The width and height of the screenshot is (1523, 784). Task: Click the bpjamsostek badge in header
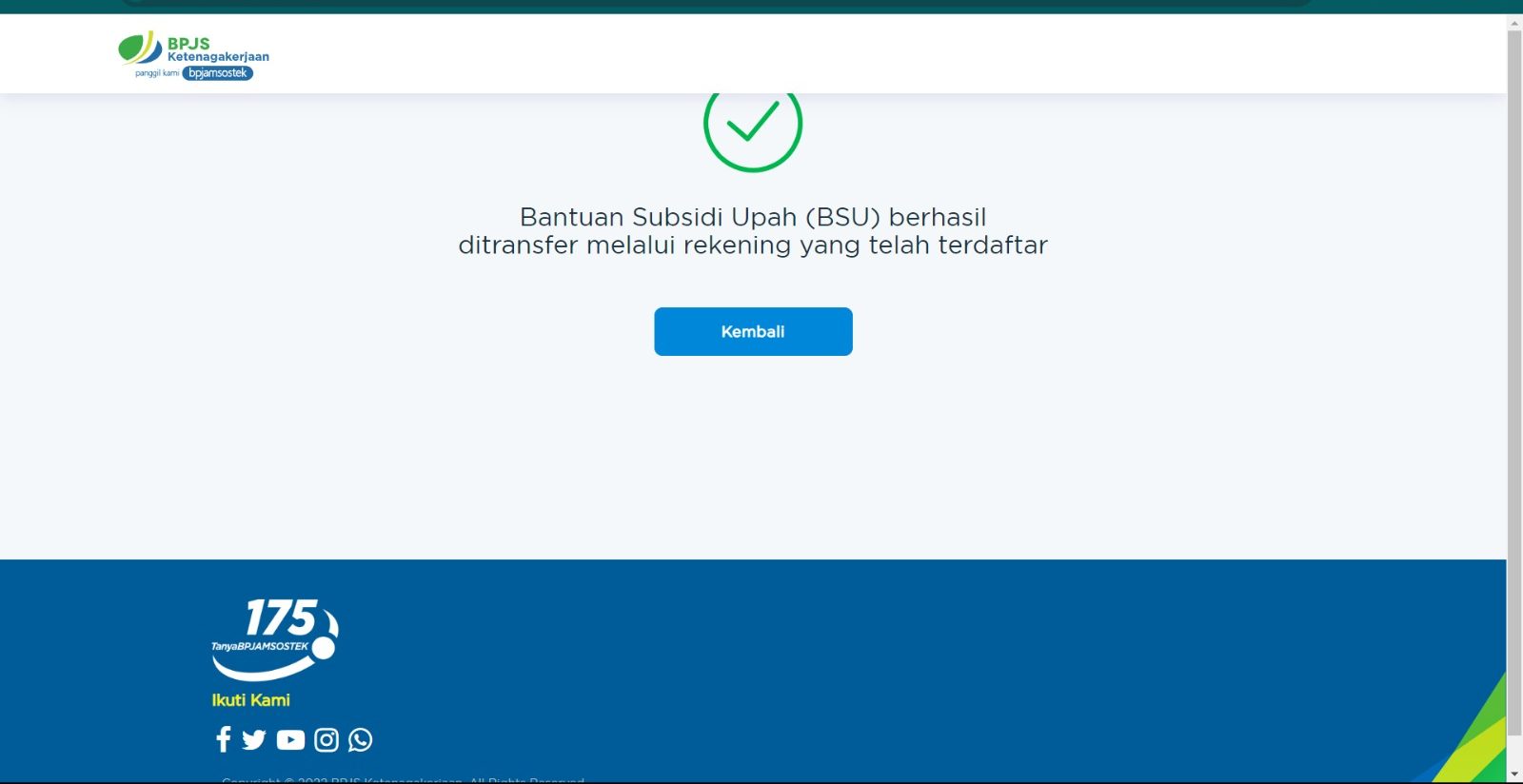[x=218, y=73]
